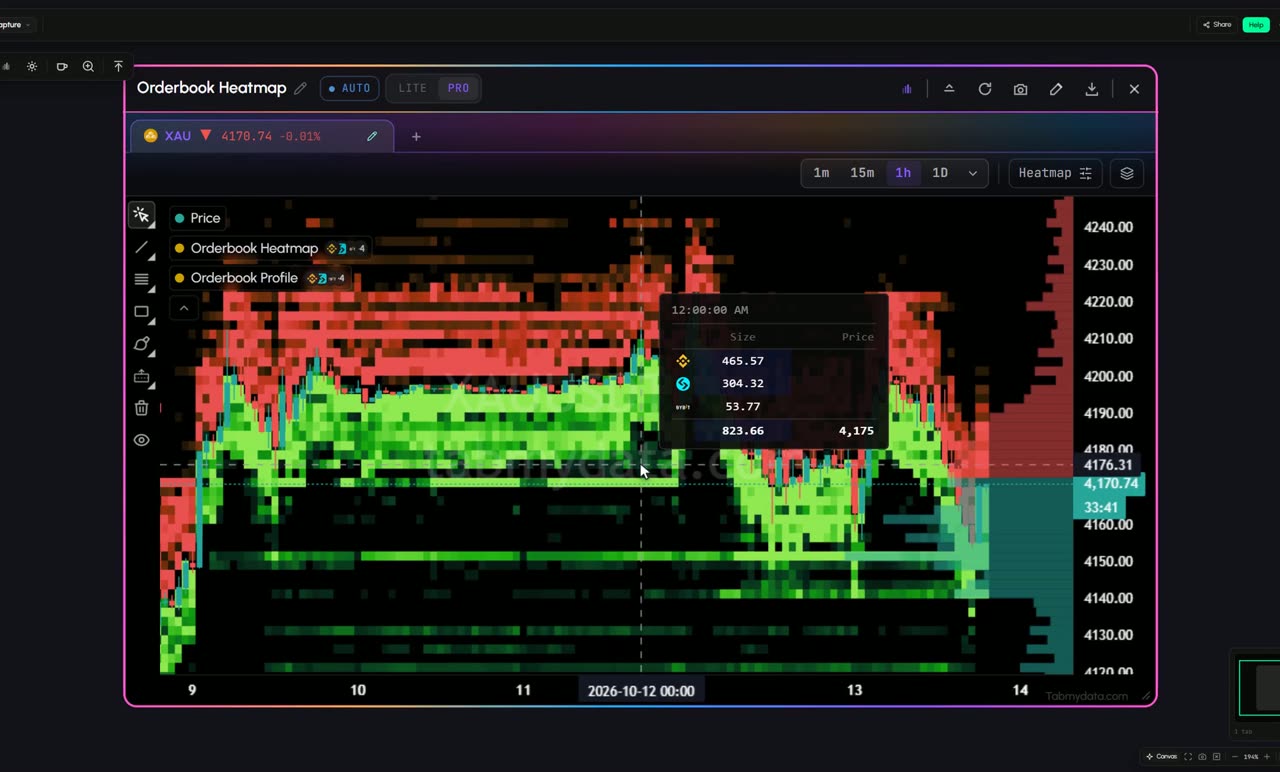Viewport: 1280px width, 772px height.
Task: Open the toolbox drawing tool
Action: pos(141,377)
